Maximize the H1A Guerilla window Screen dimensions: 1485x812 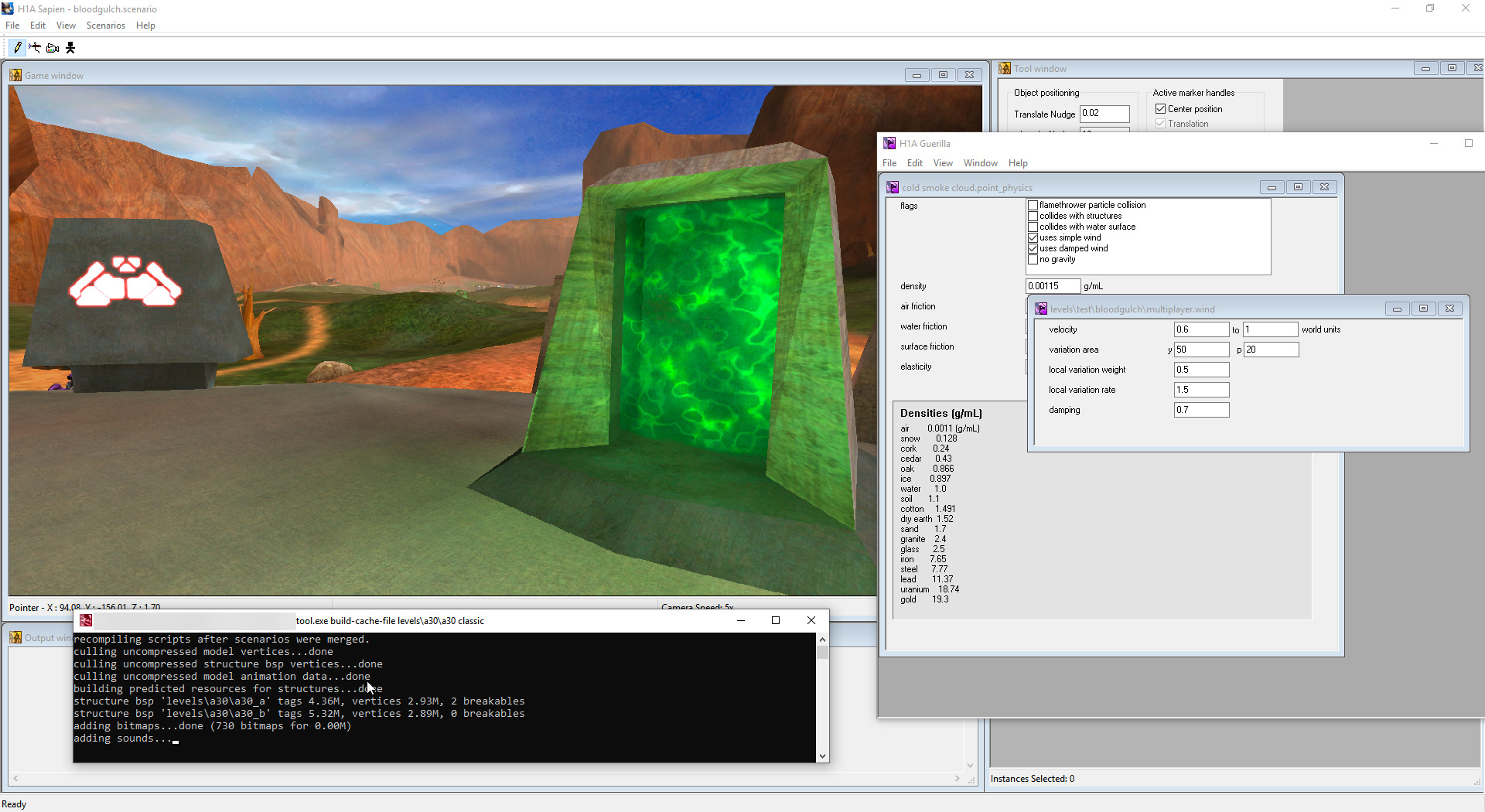click(x=1468, y=143)
